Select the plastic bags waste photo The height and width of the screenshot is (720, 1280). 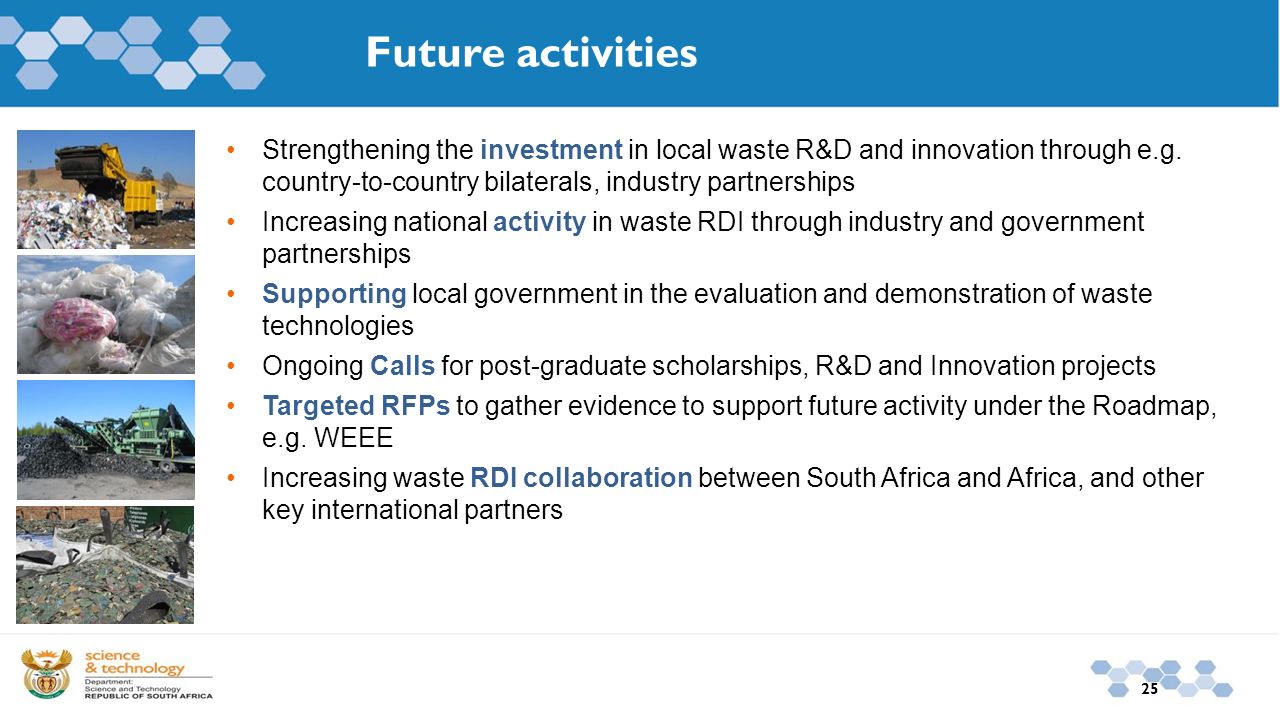coord(106,314)
